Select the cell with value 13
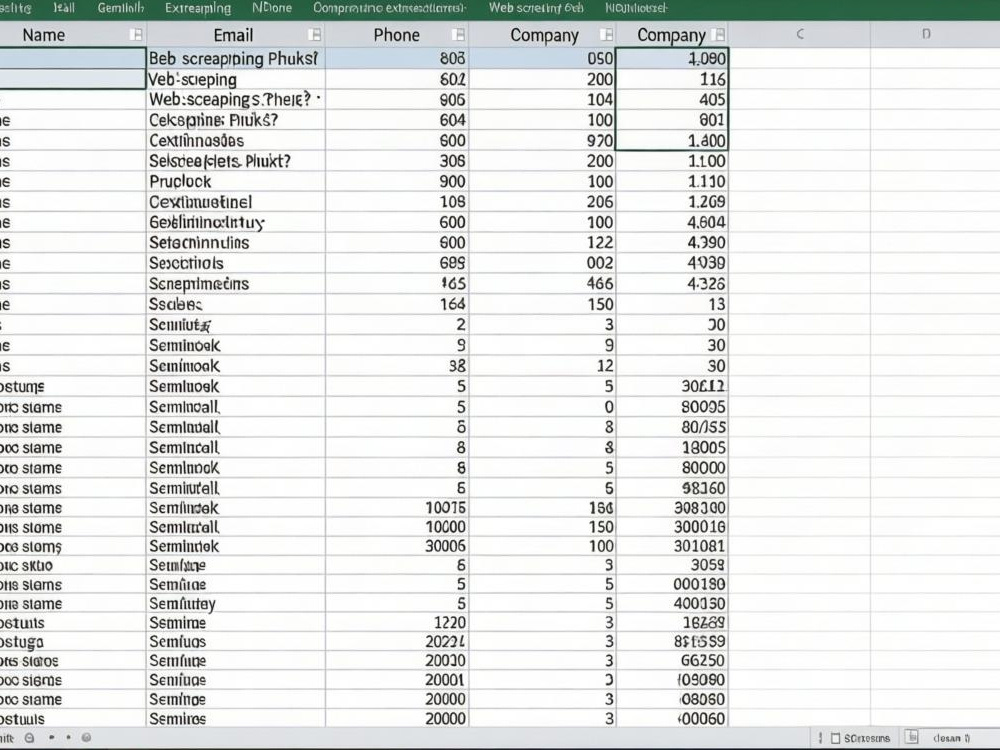Image resolution: width=1000 pixels, height=750 pixels. pyautogui.click(x=672, y=304)
